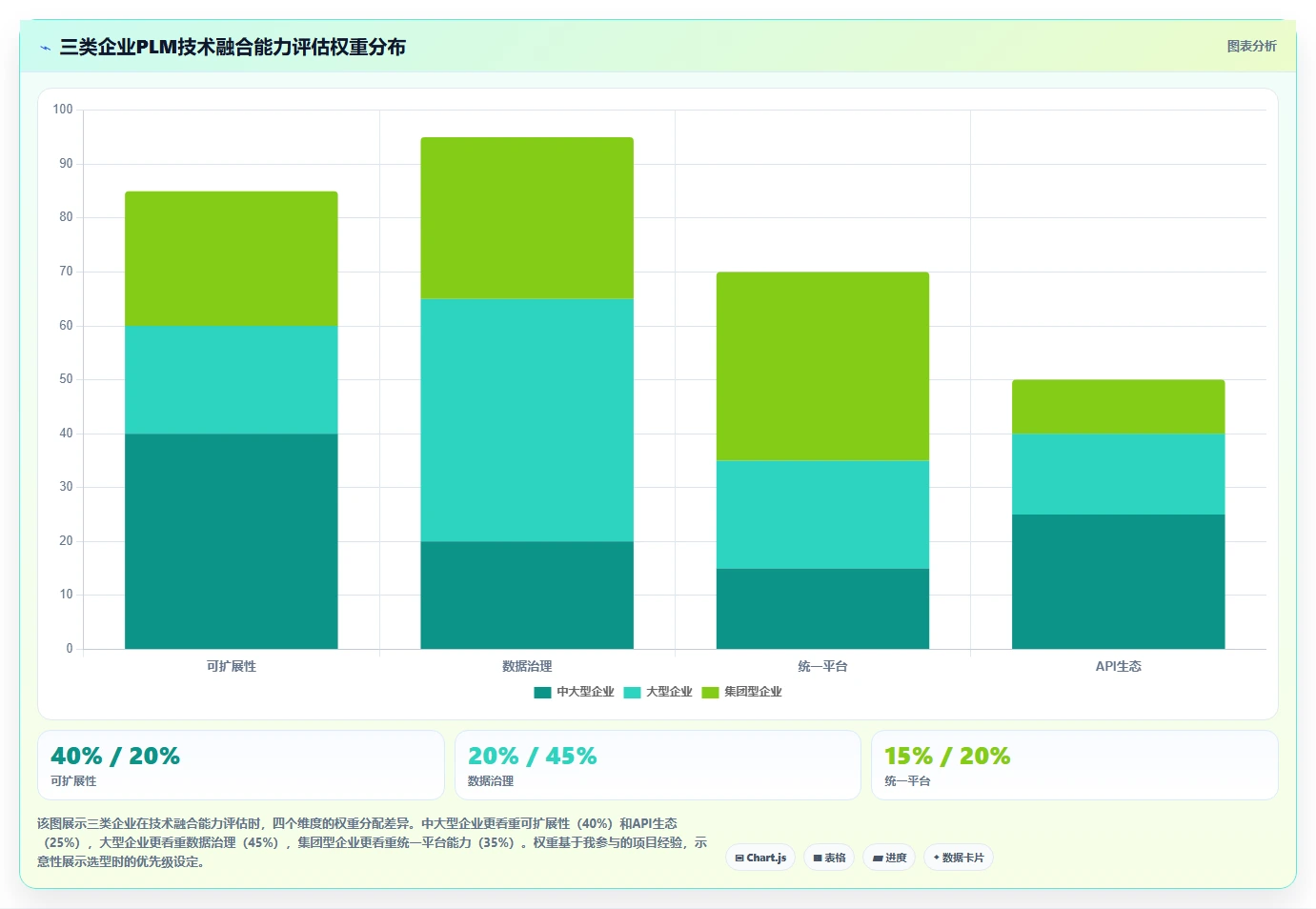This screenshot has height=909, width=1316.
Task: Click the 图表分析 label in the header
Action: pos(1251,46)
